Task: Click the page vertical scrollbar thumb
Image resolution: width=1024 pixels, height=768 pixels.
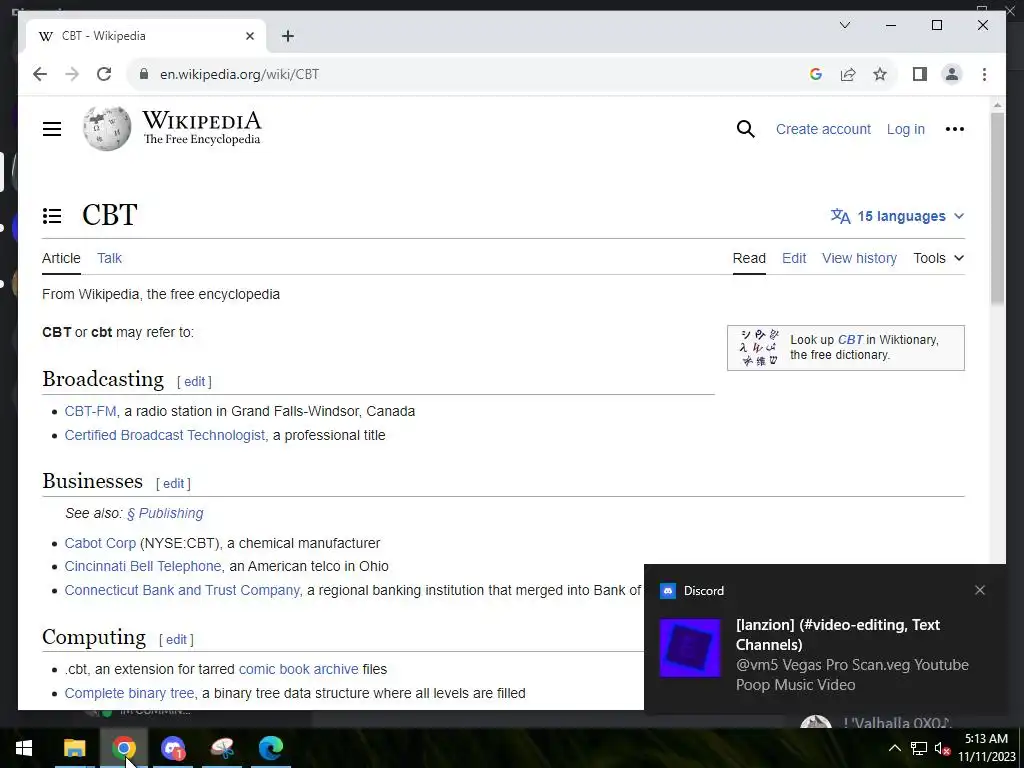Action: 997,208
